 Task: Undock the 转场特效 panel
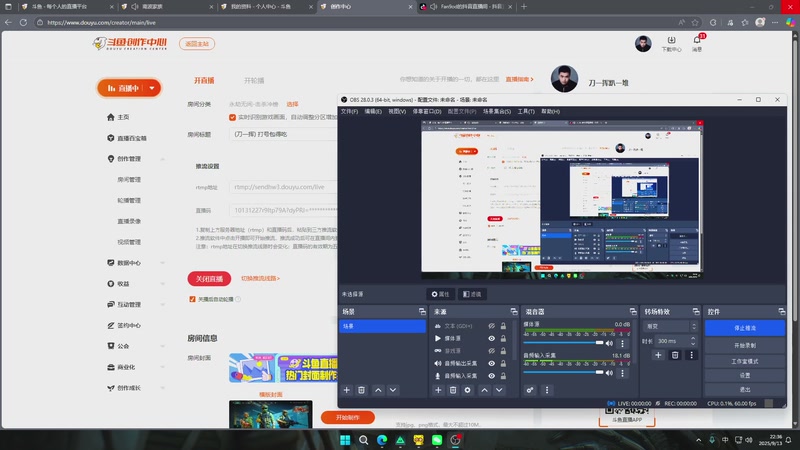[695, 311]
